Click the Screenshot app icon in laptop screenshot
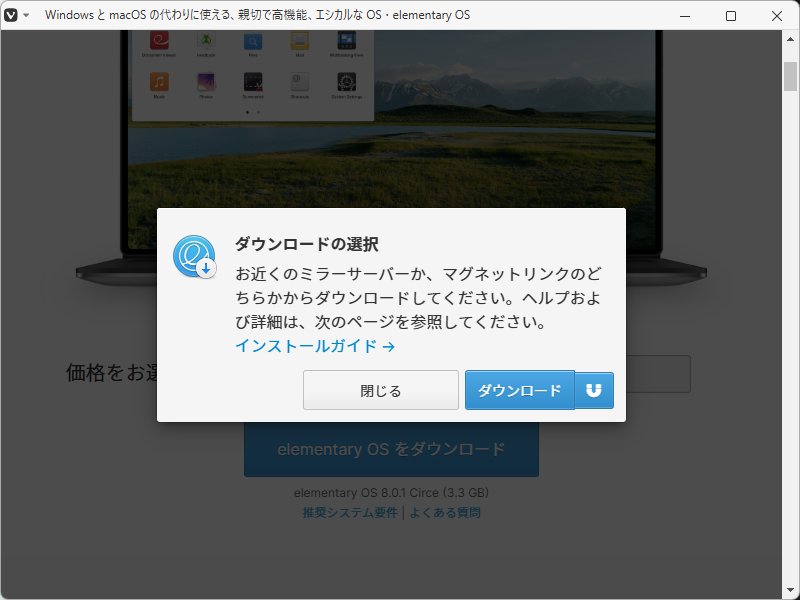The image size is (800, 600). [x=253, y=82]
